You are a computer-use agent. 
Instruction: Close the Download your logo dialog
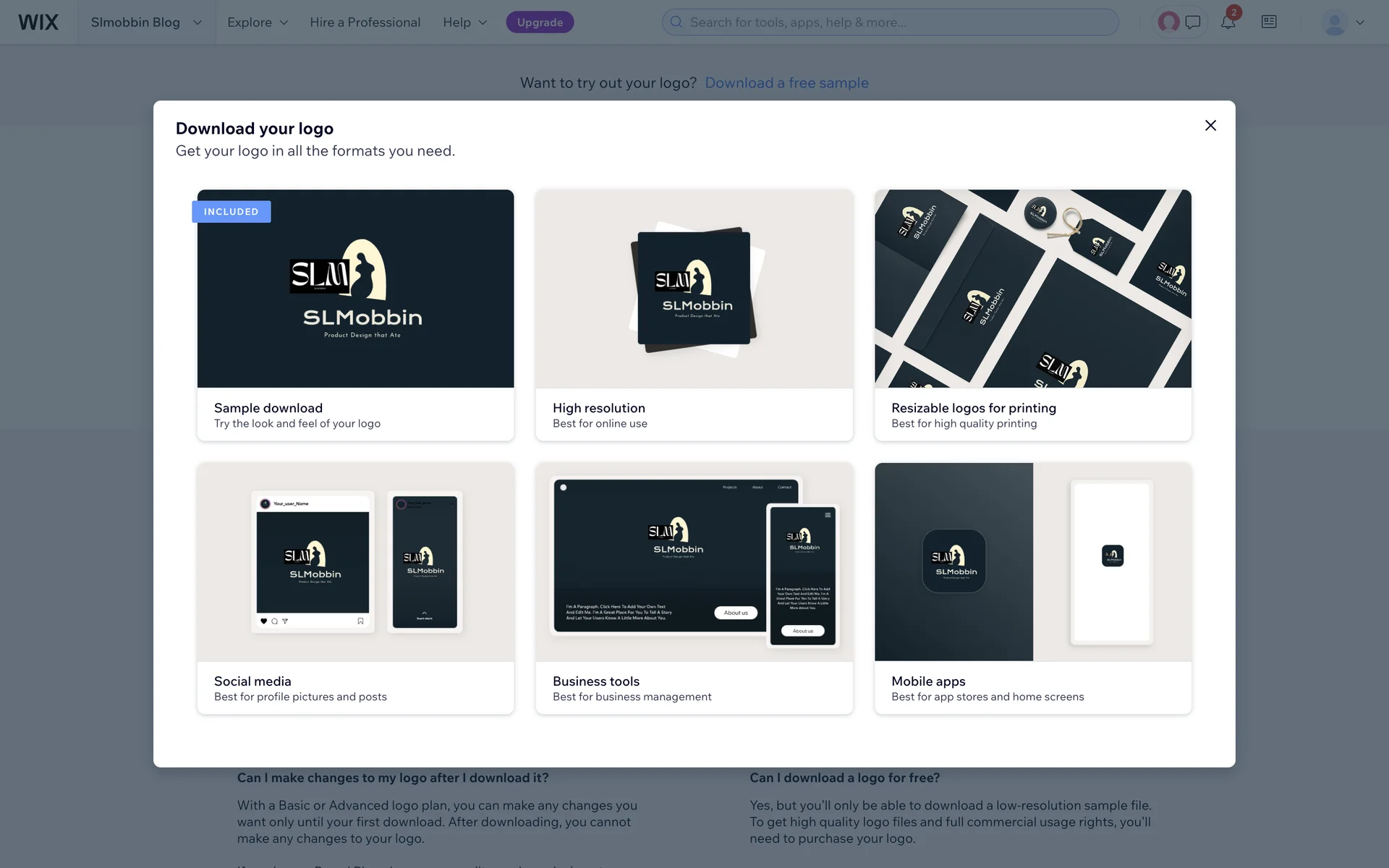coord(1210,126)
